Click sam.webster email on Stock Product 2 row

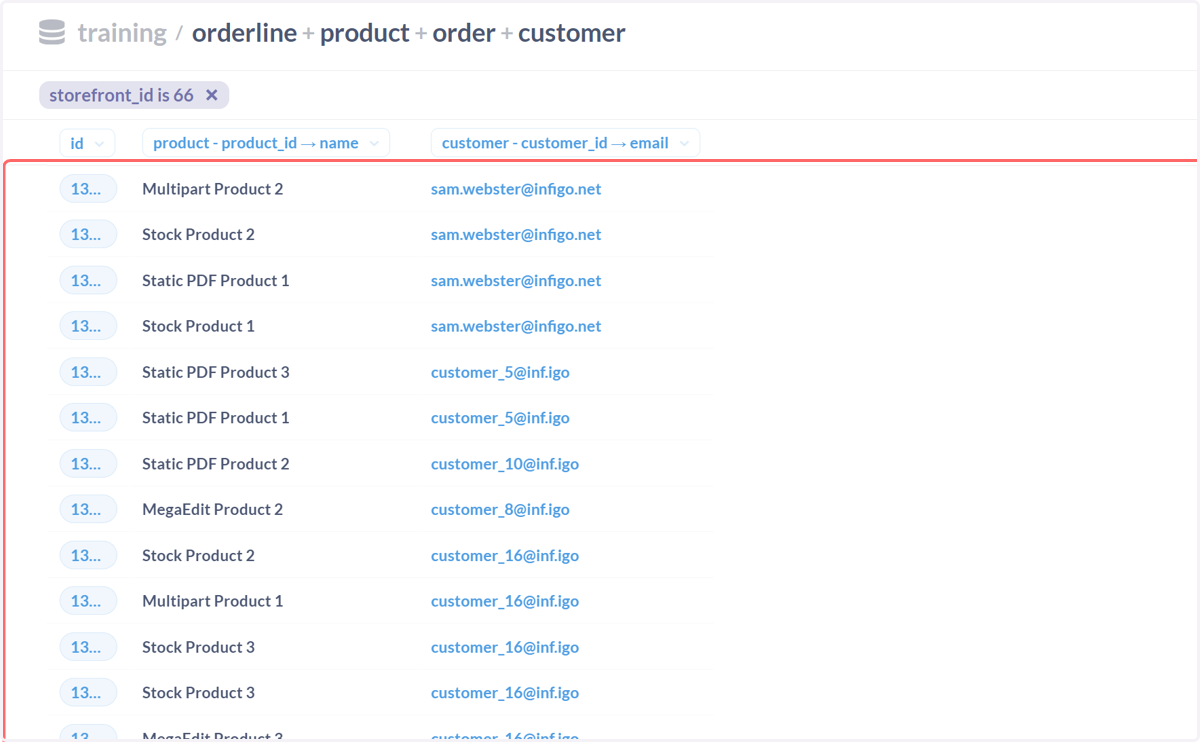pyautogui.click(x=516, y=234)
